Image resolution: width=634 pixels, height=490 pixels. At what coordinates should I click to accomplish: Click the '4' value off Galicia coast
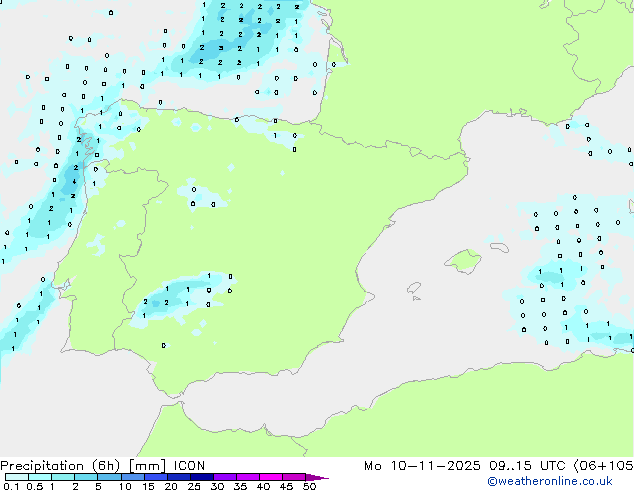coord(74,182)
